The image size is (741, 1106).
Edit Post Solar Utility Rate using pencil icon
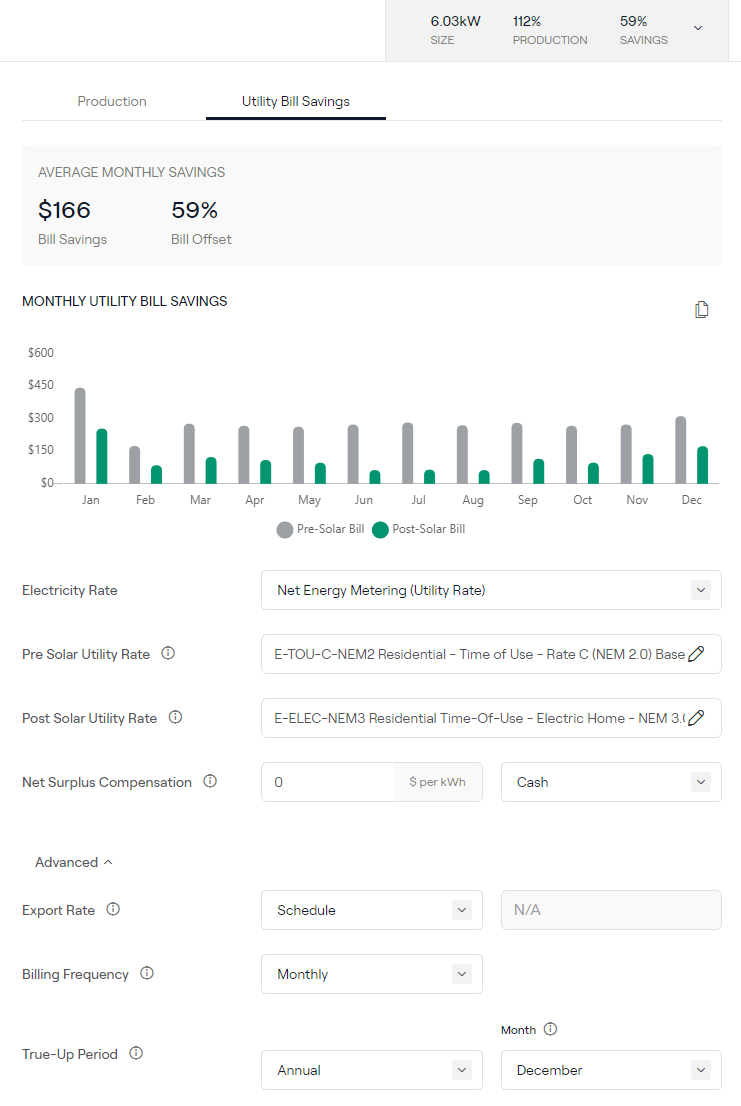697,718
